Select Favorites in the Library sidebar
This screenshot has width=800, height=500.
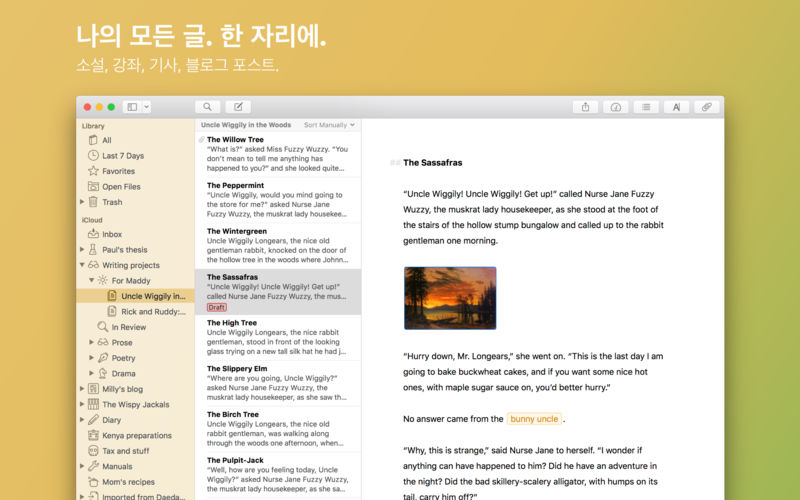pyautogui.click(x=118, y=171)
